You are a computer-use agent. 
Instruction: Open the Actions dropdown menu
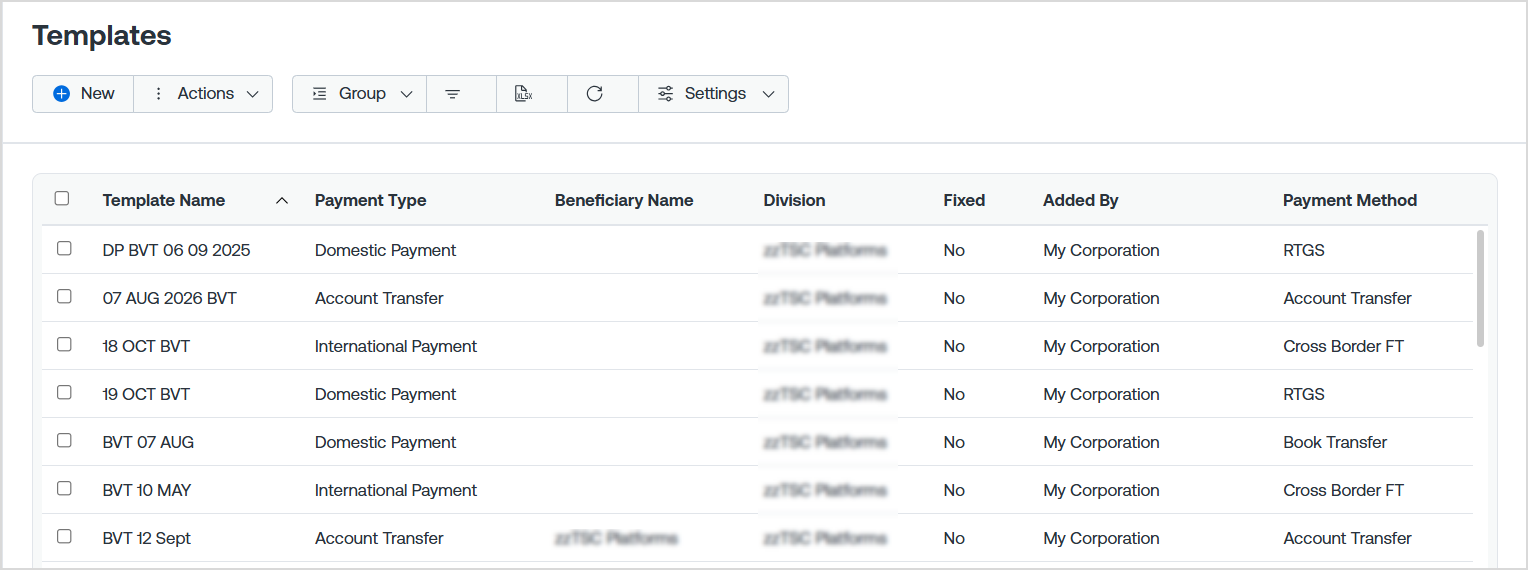click(203, 94)
